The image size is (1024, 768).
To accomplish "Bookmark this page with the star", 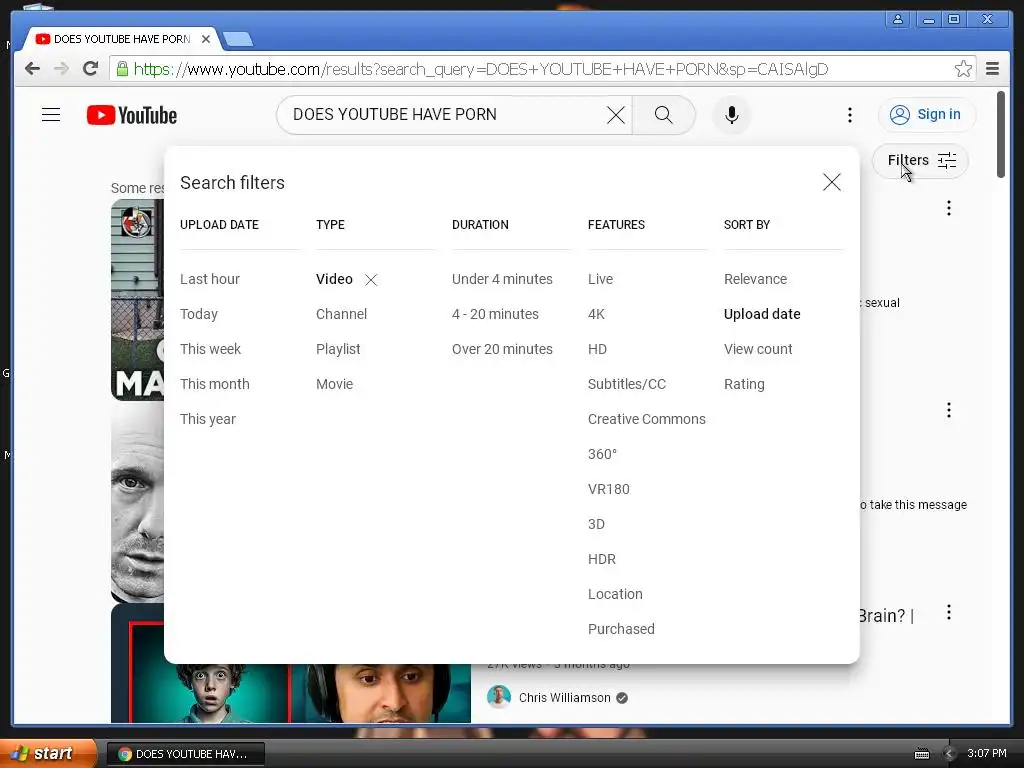I will click(x=963, y=69).
